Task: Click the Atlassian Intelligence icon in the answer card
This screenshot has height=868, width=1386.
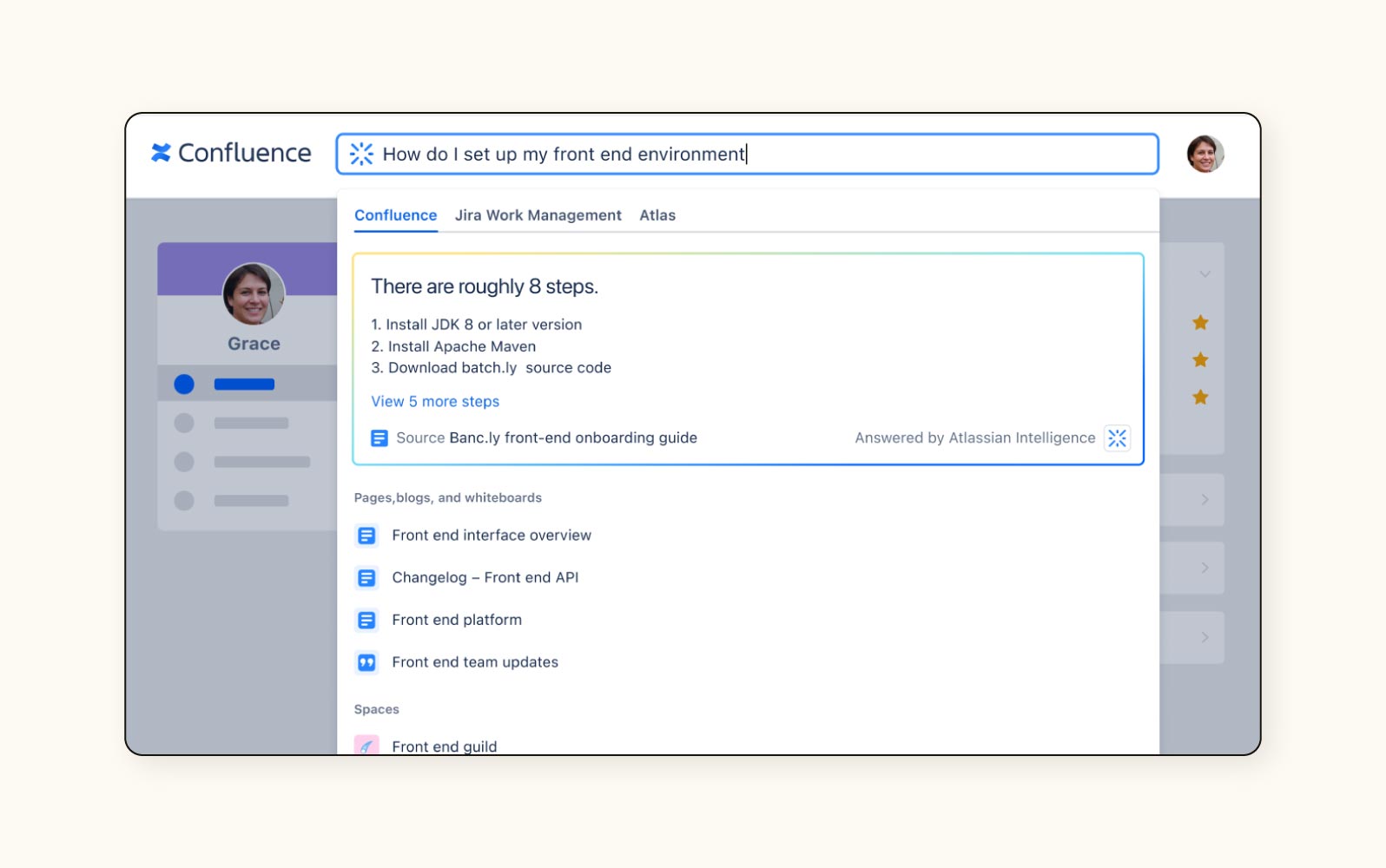Action: [1117, 437]
